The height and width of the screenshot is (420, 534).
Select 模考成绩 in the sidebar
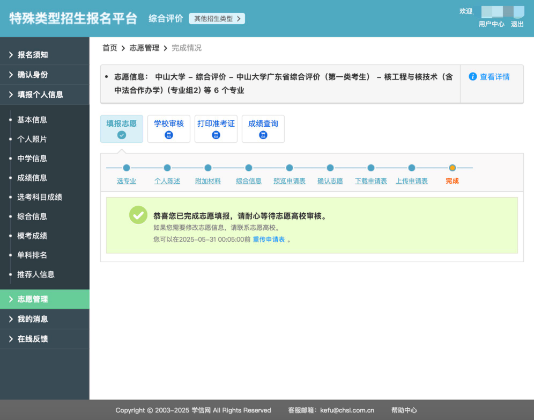(x=32, y=235)
